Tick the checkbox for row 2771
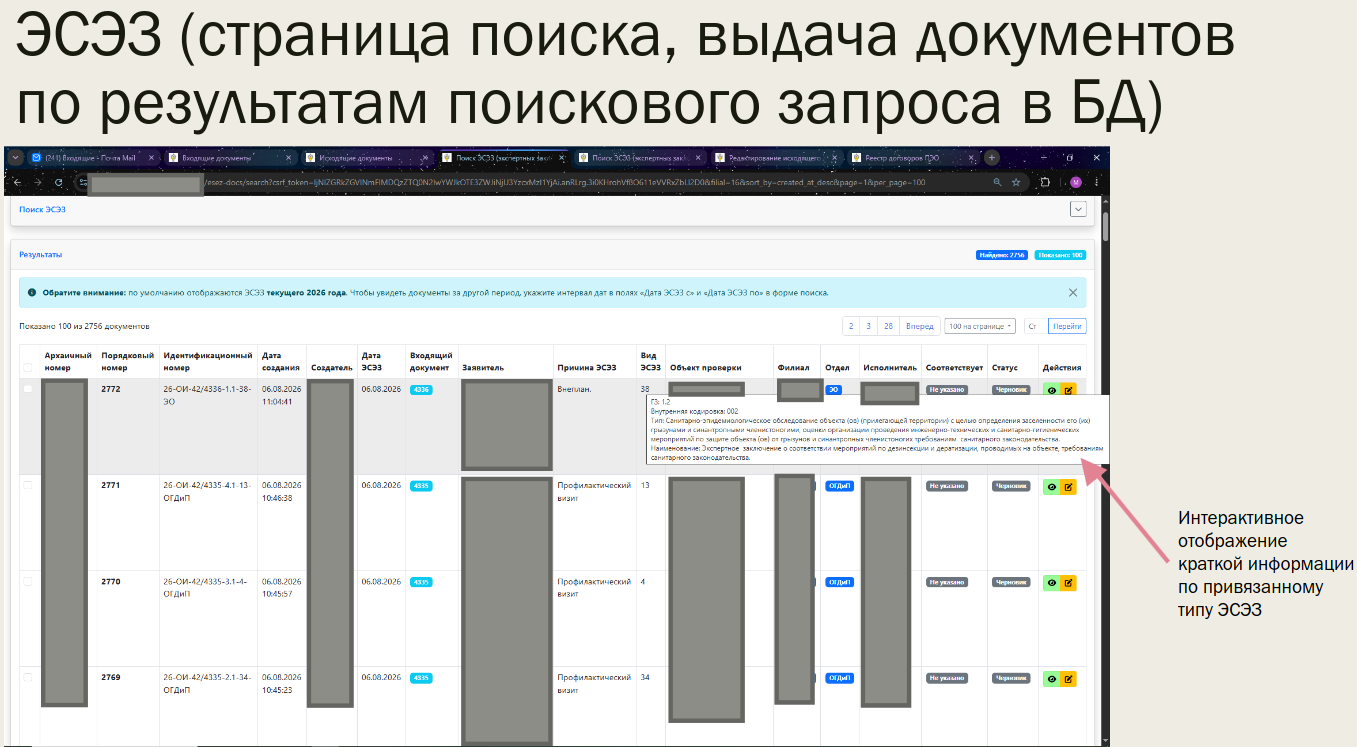The image size is (1357, 747). [28, 486]
